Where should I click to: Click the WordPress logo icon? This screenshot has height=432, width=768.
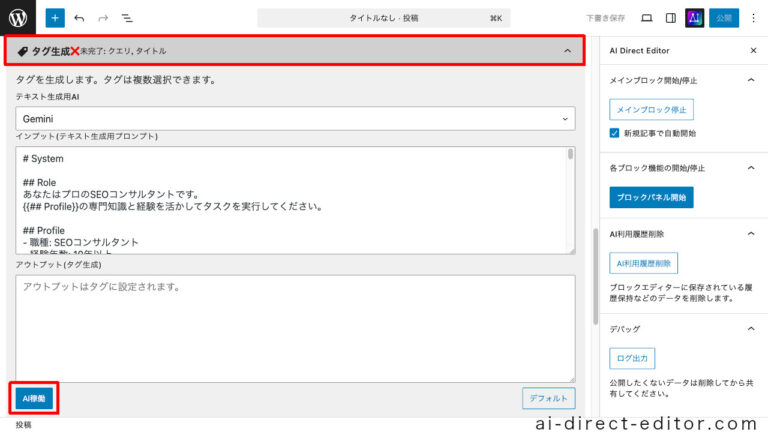tap(18, 17)
